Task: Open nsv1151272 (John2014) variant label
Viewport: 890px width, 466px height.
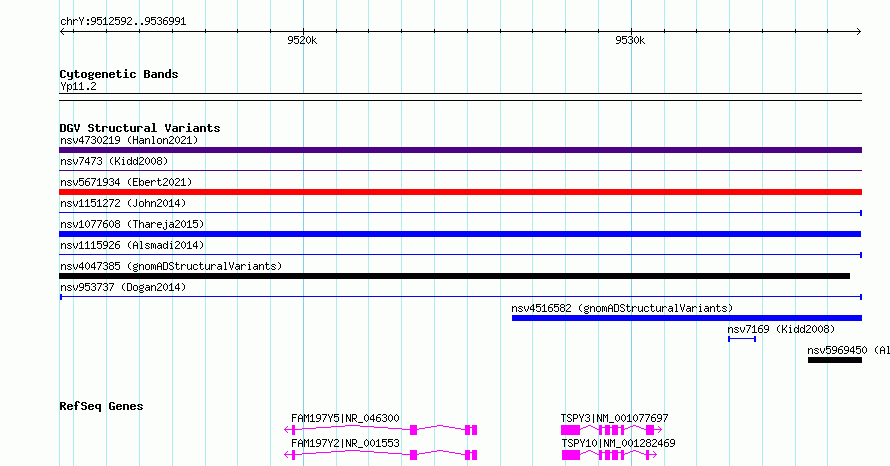Action: [x=123, y=203]
